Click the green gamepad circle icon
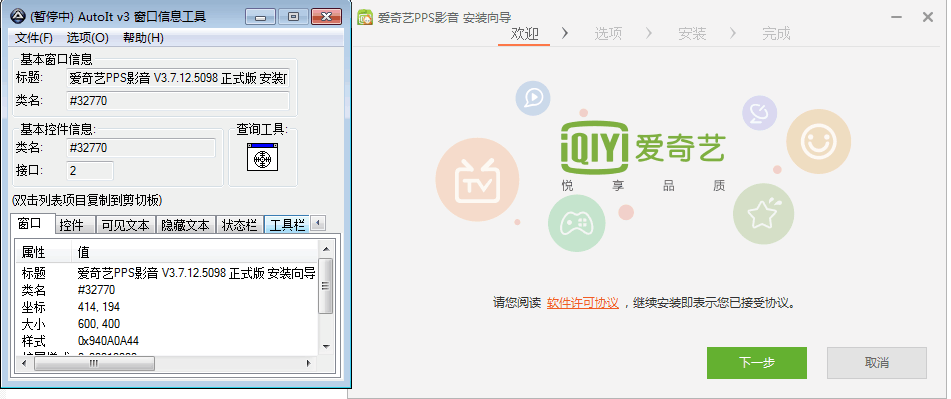 point(577,223)
